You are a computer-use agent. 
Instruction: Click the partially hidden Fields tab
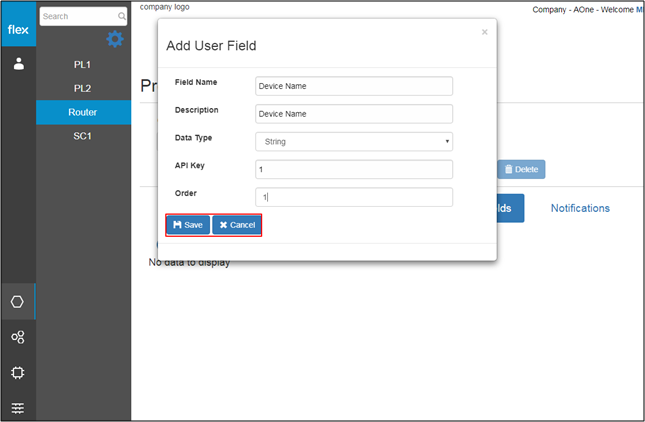pyautogui.click(x=510, y=208)
